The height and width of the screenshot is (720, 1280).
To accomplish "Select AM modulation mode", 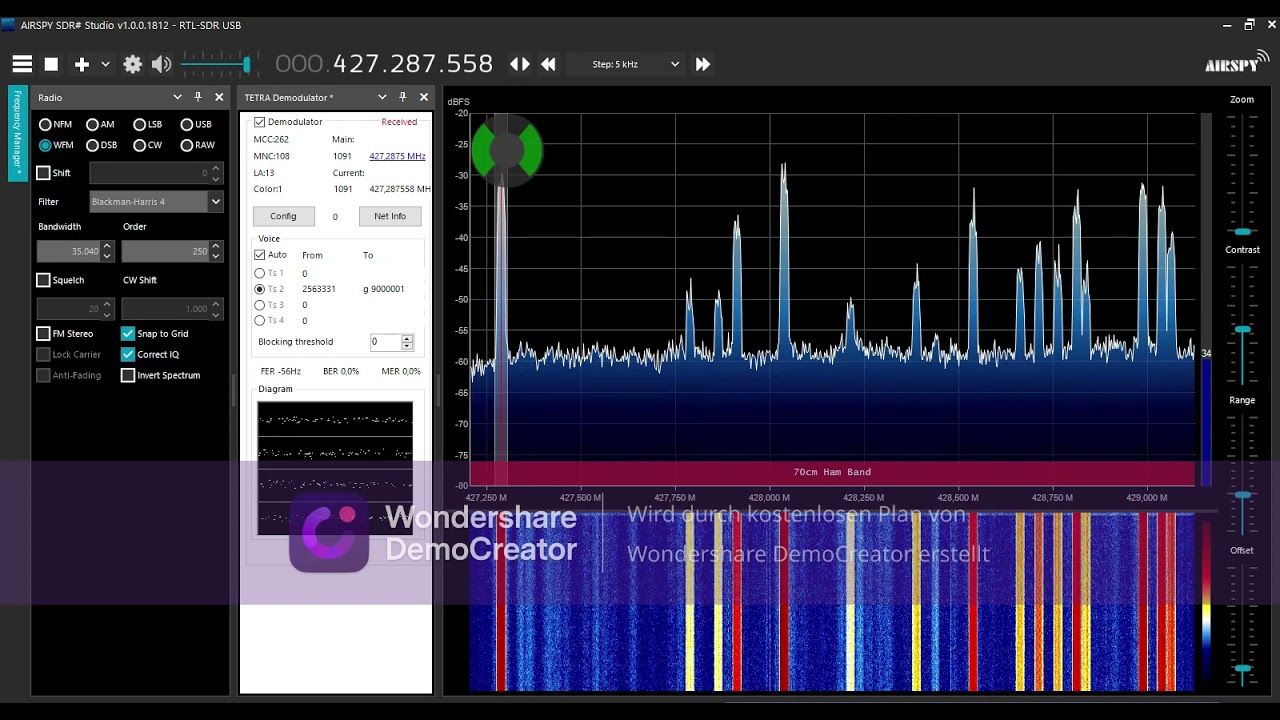I will coord(100,125).
